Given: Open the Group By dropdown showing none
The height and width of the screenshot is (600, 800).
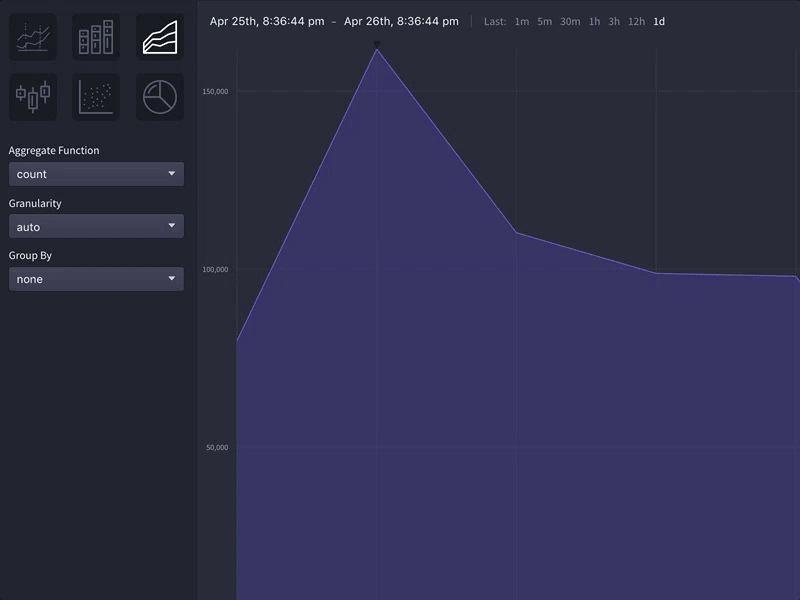Looking at the screenshot, I should coord(96,279).
